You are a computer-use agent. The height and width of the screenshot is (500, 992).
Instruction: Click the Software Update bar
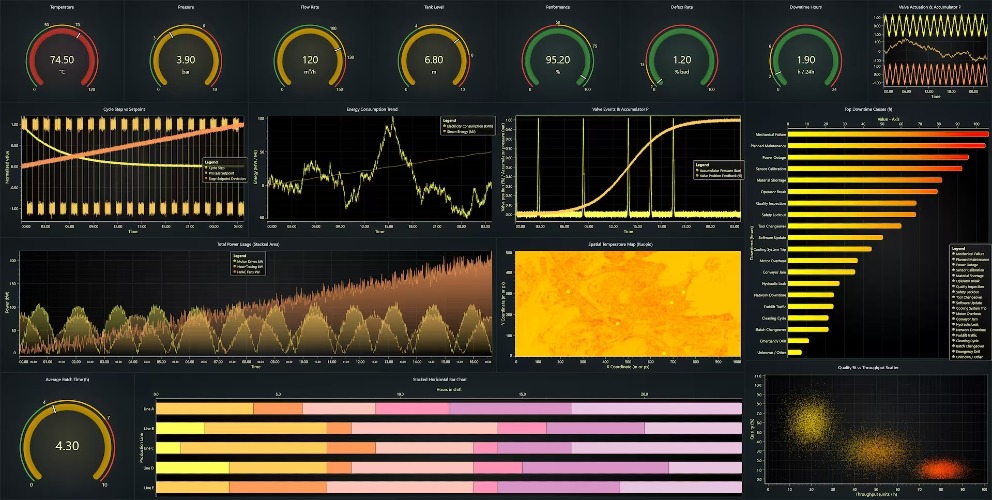[835, 237]
